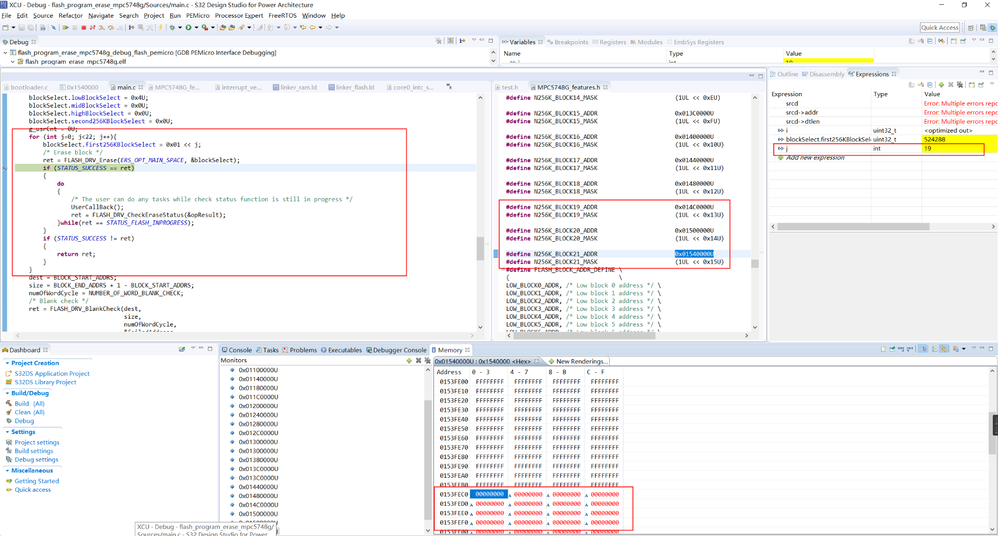
Task: Click the red Terminate debug icon
Action: click(x=83, y=27)
